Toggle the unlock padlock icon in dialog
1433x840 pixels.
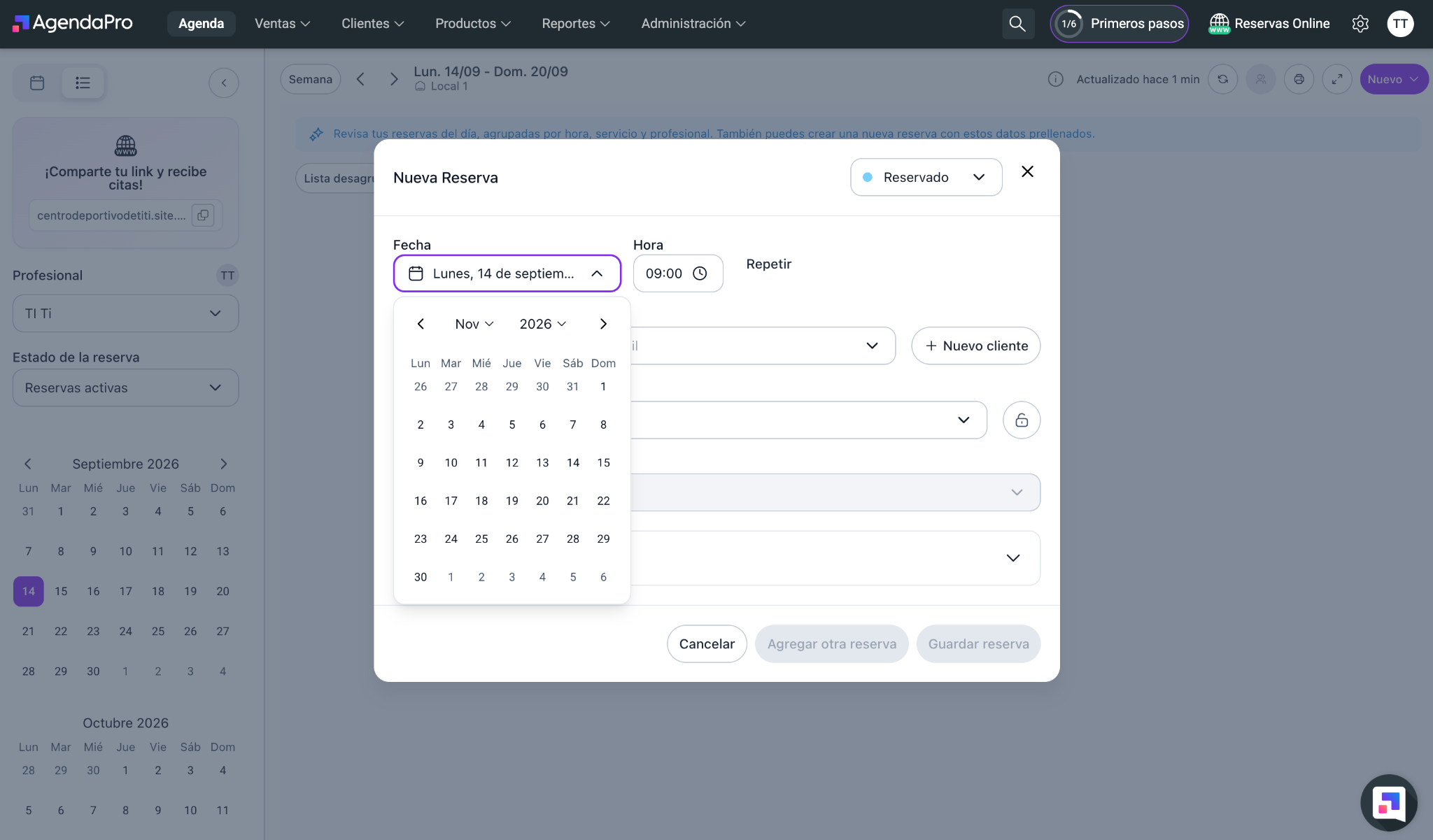[x=1022, y=420]
